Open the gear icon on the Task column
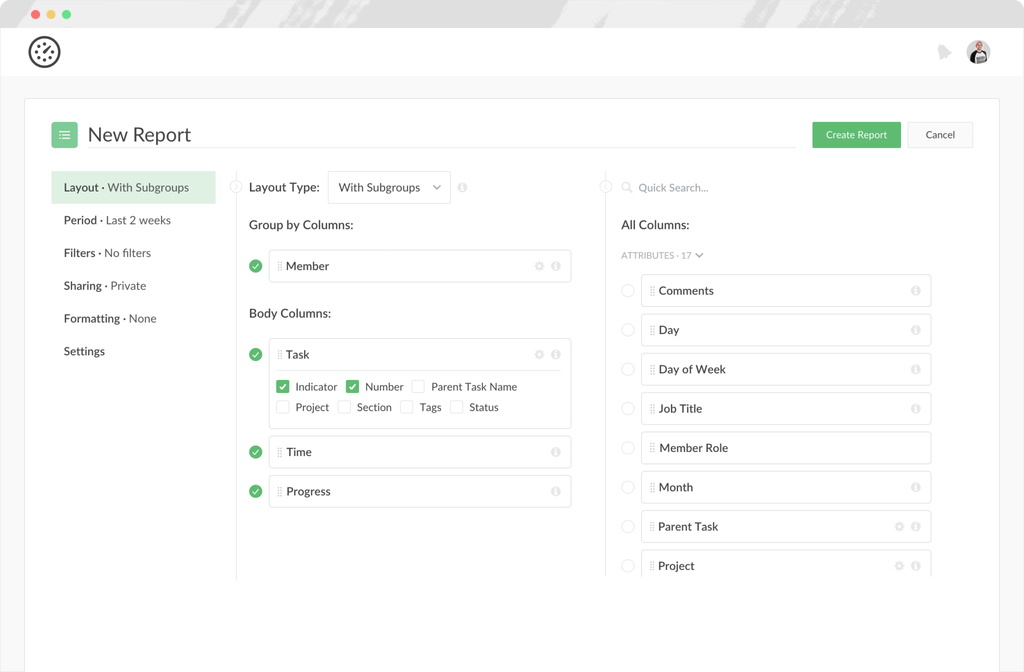The image size is (1024, 672). [539, 354]
